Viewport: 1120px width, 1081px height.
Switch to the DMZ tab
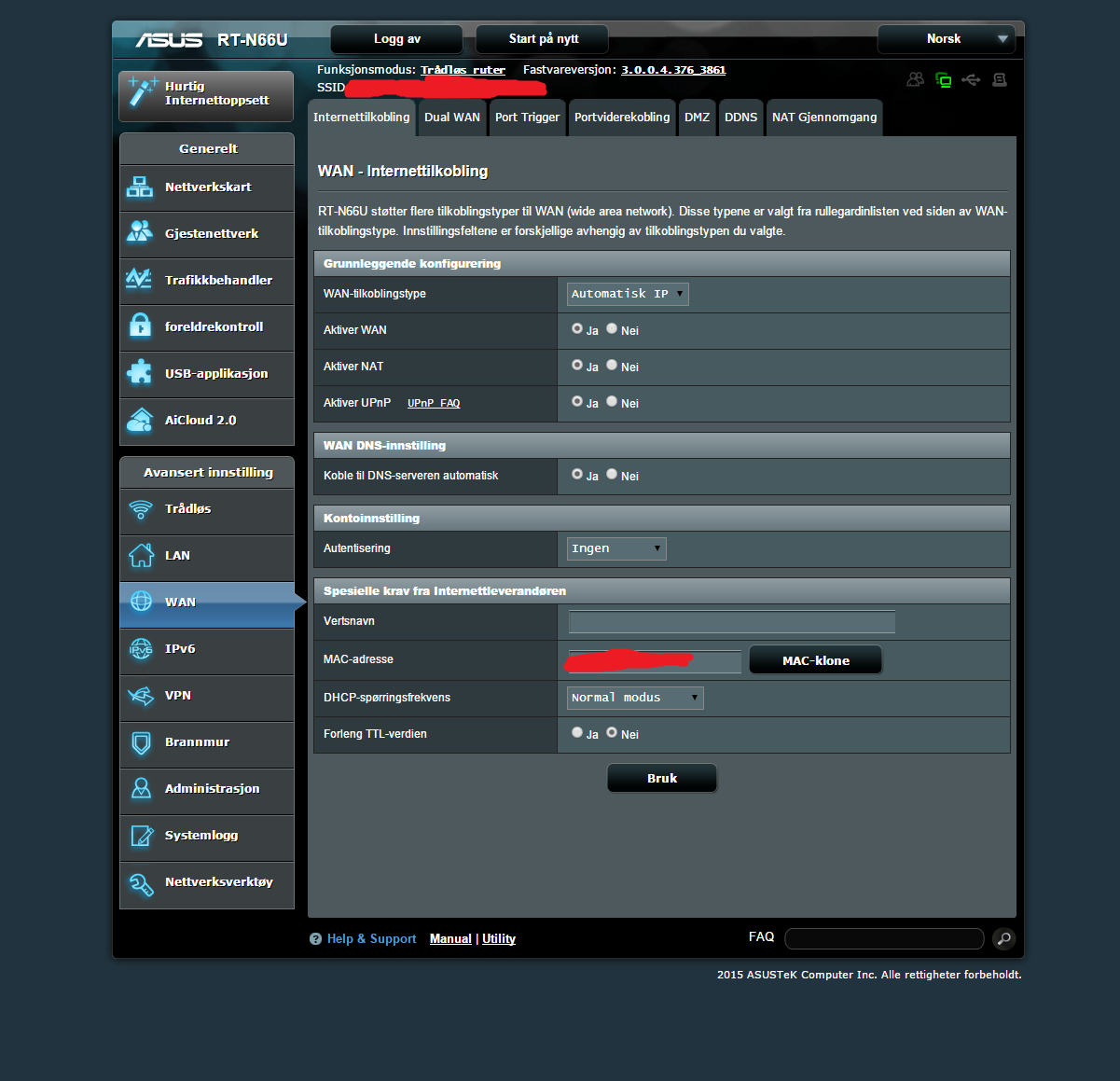(x=697, y=118)
